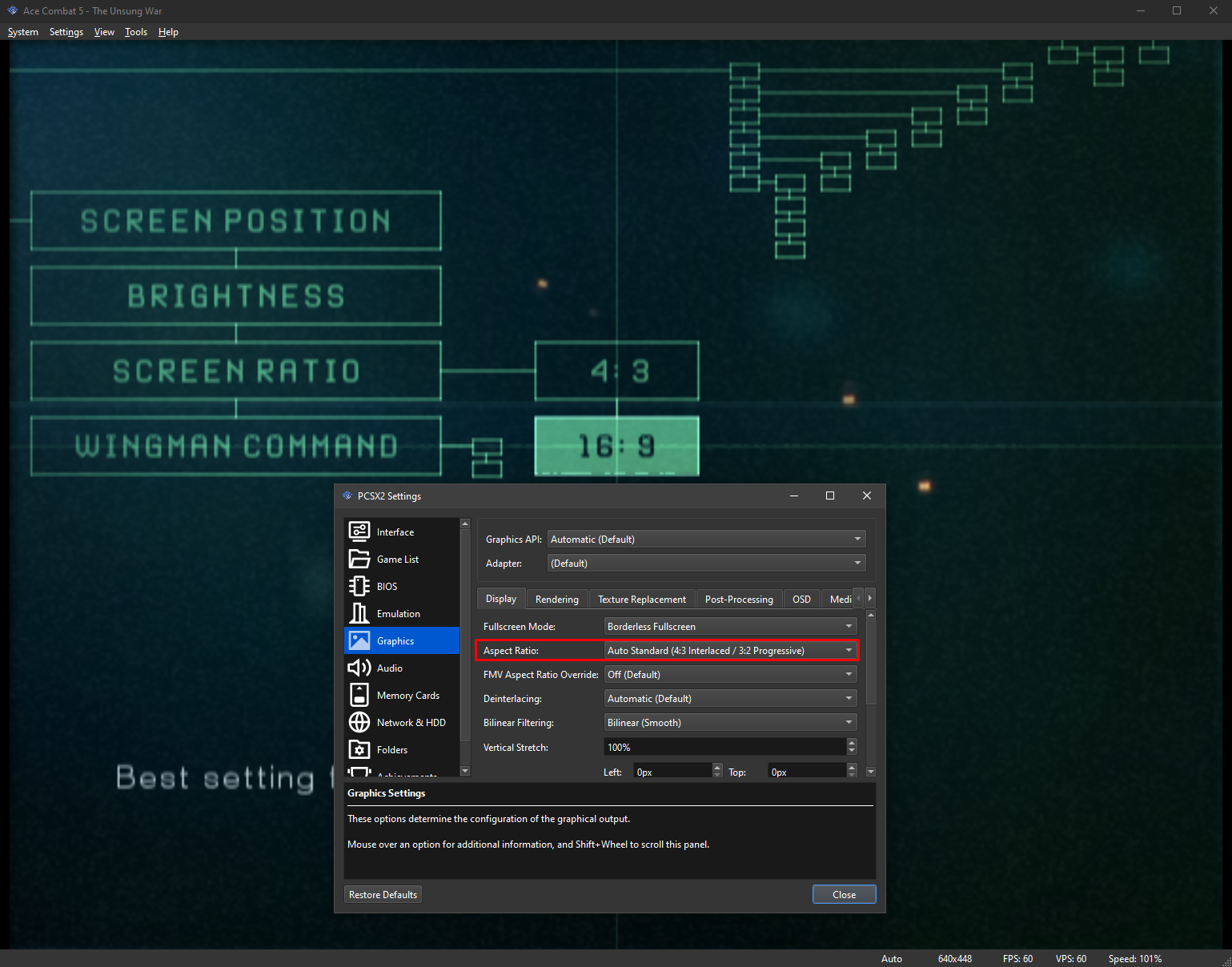Click the WINGMAN COMMAND game menu box
1232x967 pixels.
(236, 446)
